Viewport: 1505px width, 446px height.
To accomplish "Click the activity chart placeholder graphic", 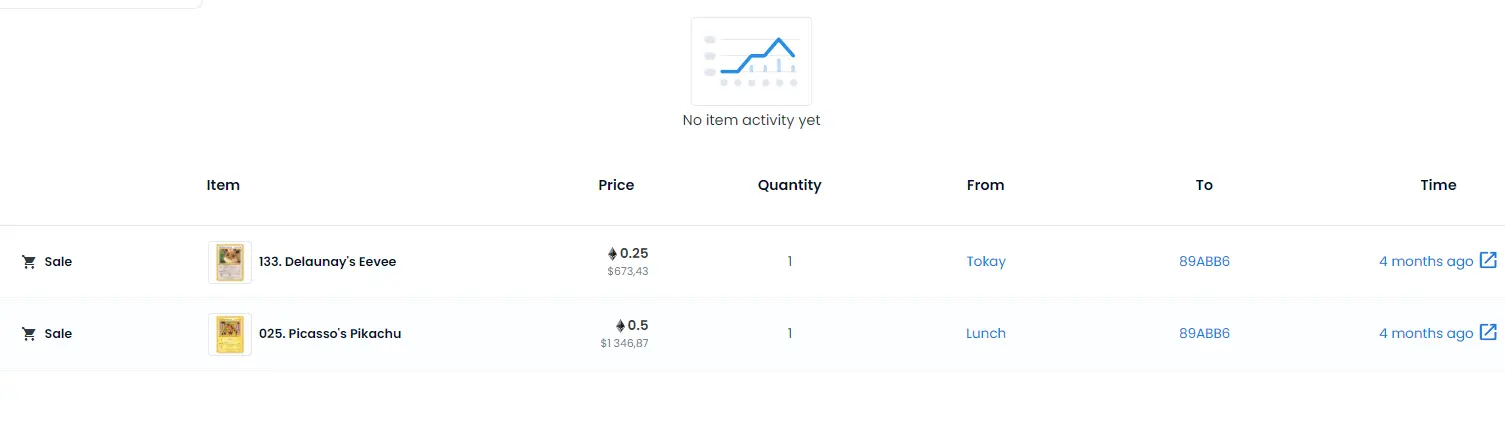I will [x=751, y=61].
